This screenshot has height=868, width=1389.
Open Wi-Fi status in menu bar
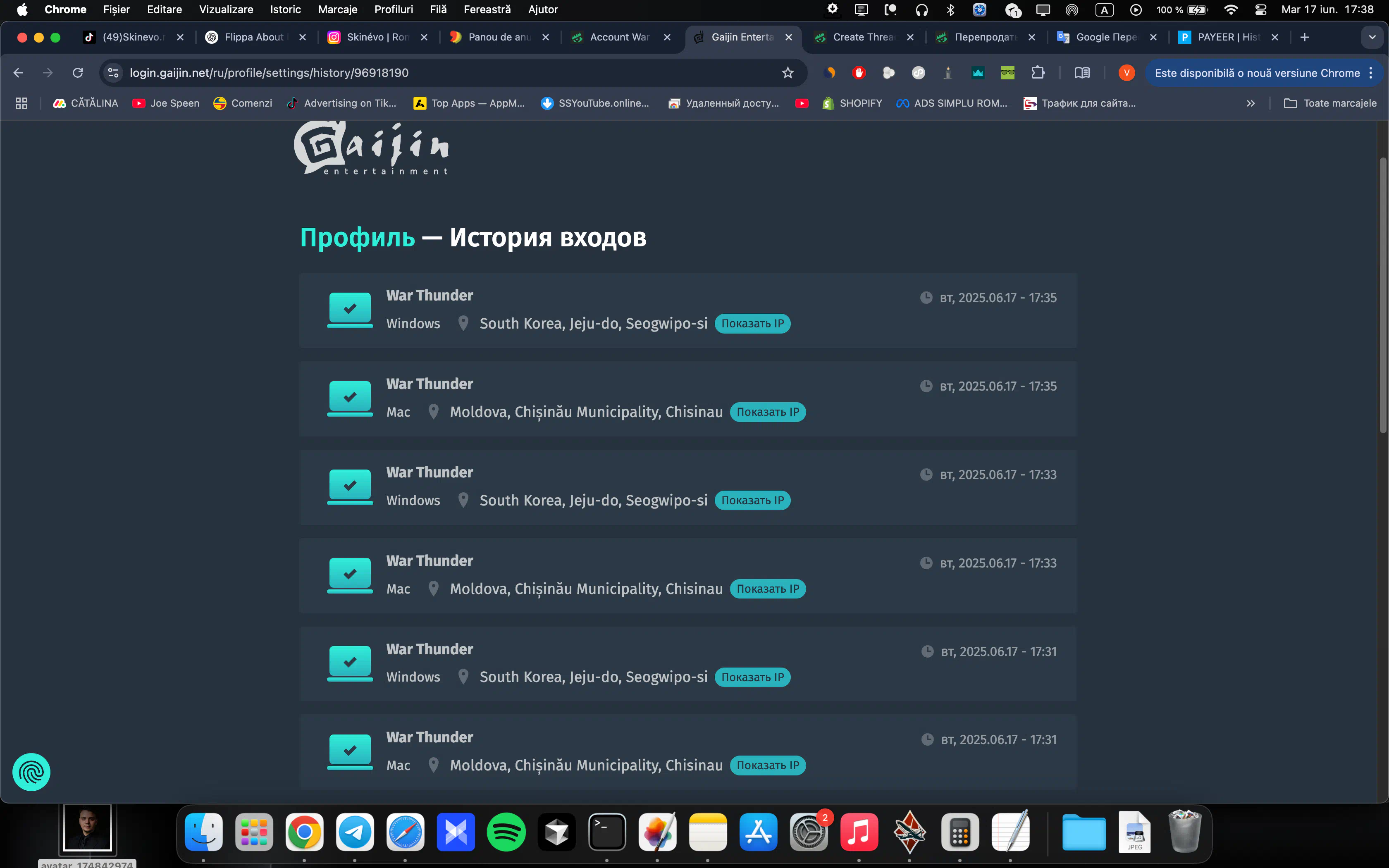(x=1231, y=10)
